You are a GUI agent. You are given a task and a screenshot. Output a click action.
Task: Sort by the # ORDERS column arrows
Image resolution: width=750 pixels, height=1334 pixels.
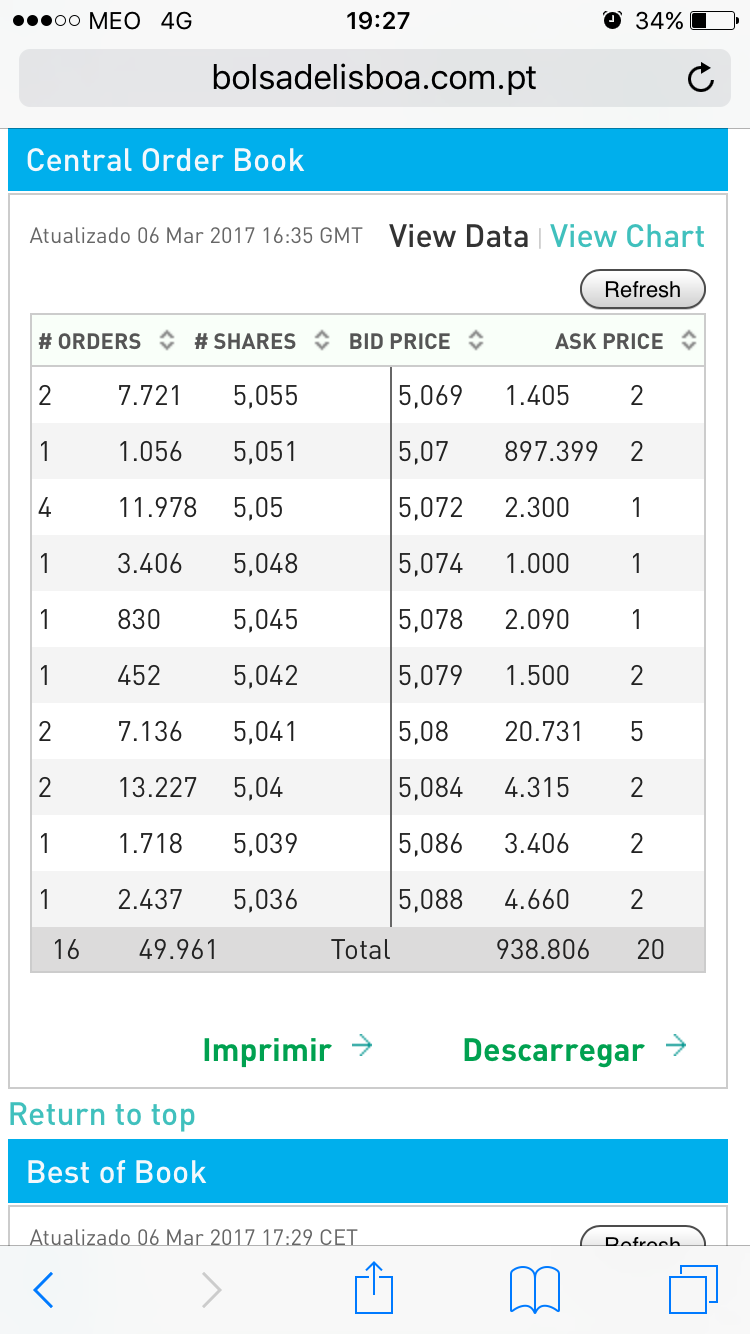pos(167,341)
